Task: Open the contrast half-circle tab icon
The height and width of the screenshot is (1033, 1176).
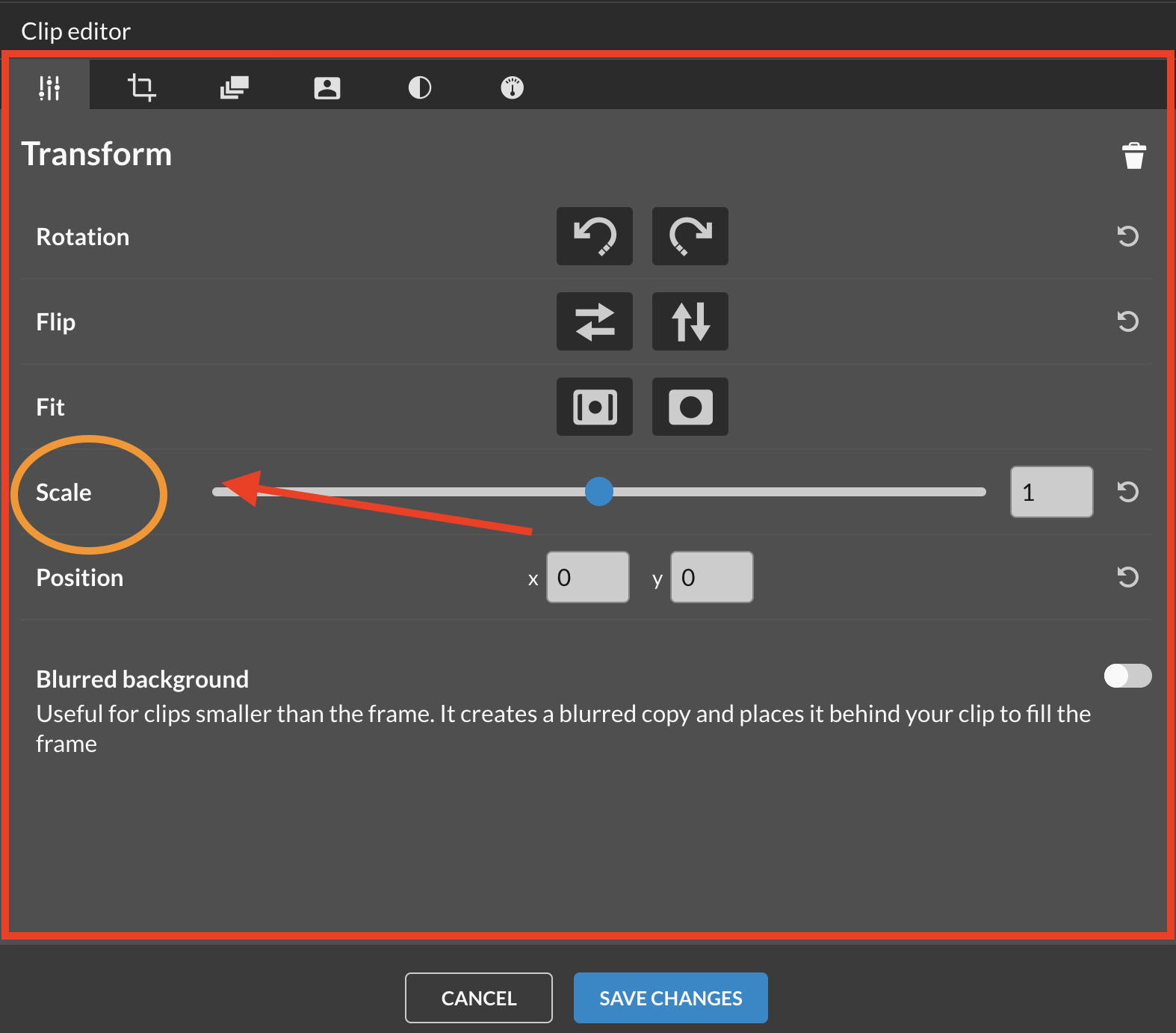Action: point(419,87)
